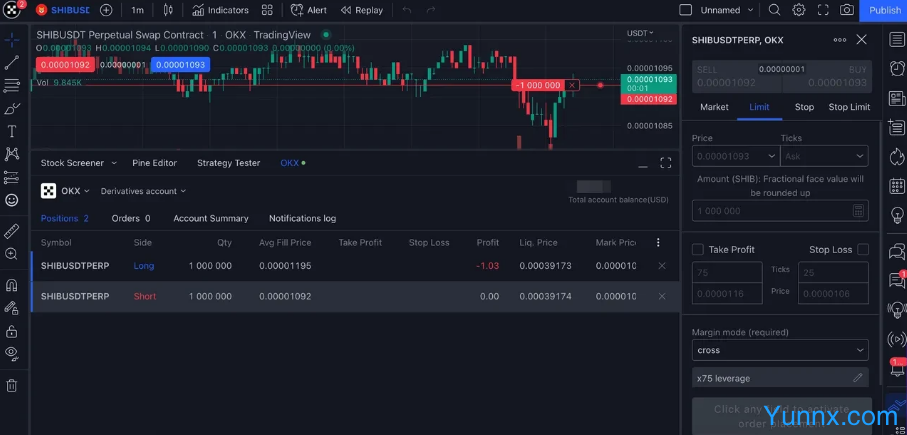The image size is (907, 435).
Task: Open symbol search magnifier icon
Action: pos(774,10)
